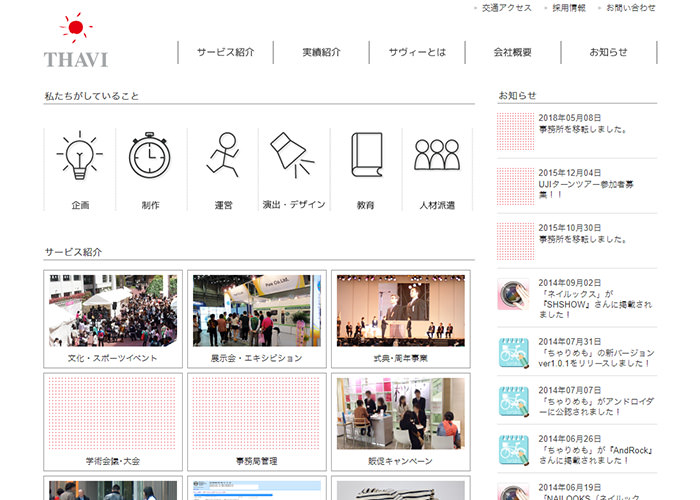Click the サービス紹介 section heading
700x500 pixels.
(x=73, y=252)
